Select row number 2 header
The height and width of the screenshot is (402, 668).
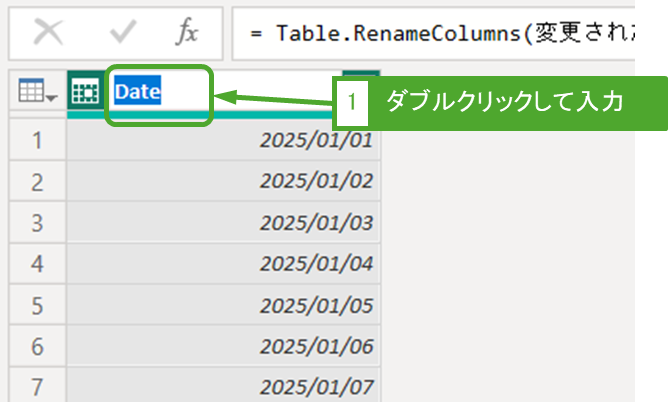tap(36, 182)
